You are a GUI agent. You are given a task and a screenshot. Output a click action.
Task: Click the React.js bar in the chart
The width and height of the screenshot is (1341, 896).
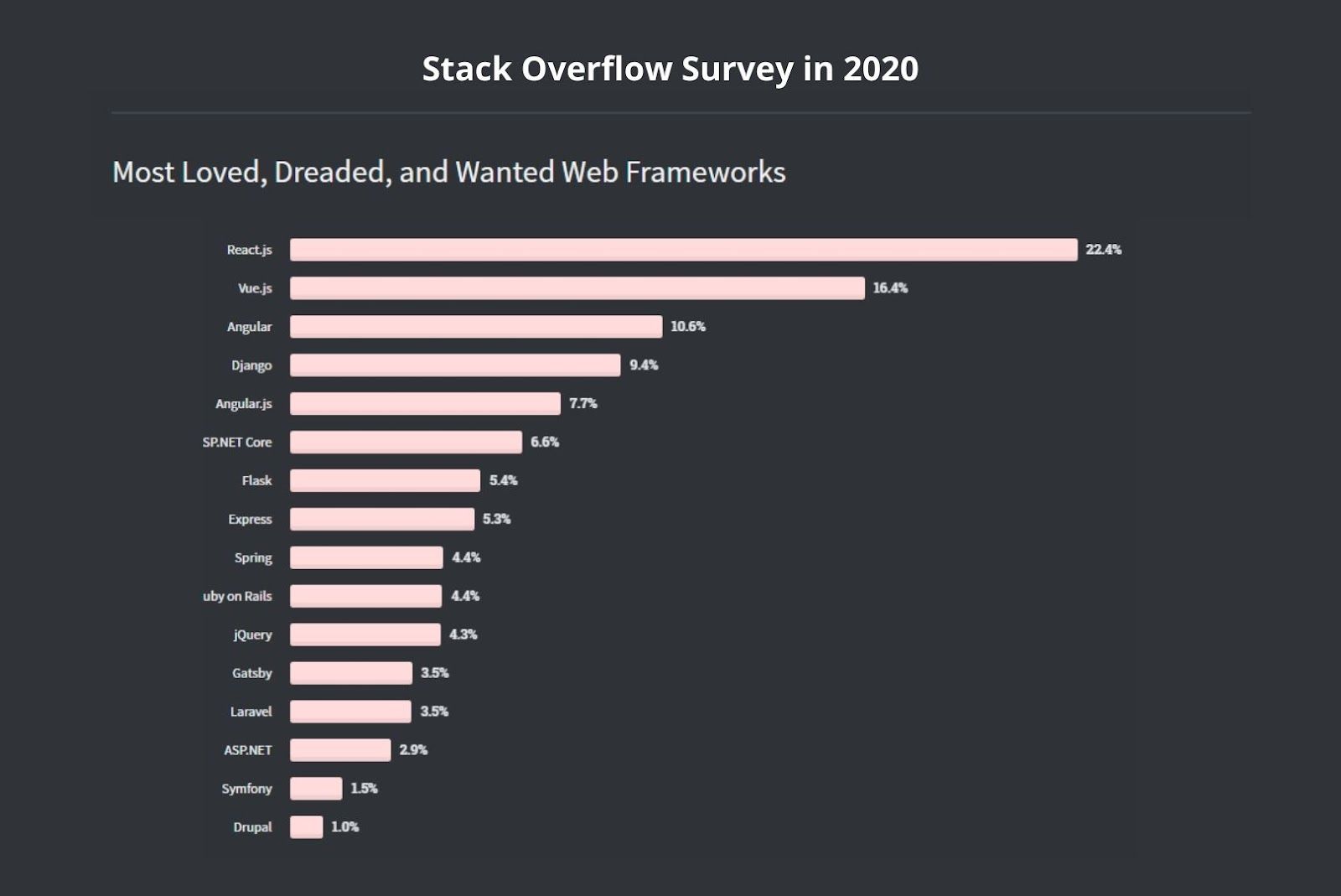point(684,250)
